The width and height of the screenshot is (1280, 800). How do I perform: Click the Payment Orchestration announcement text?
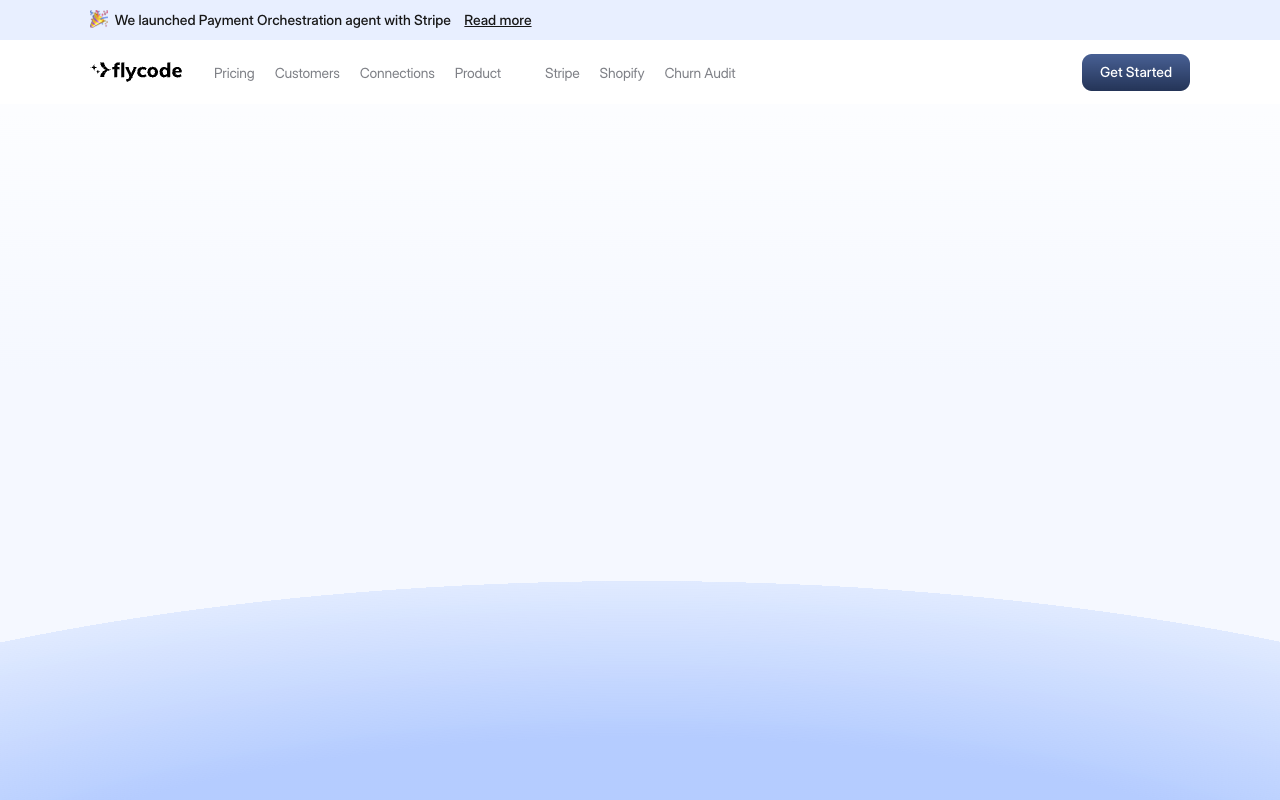click(283, 20)
